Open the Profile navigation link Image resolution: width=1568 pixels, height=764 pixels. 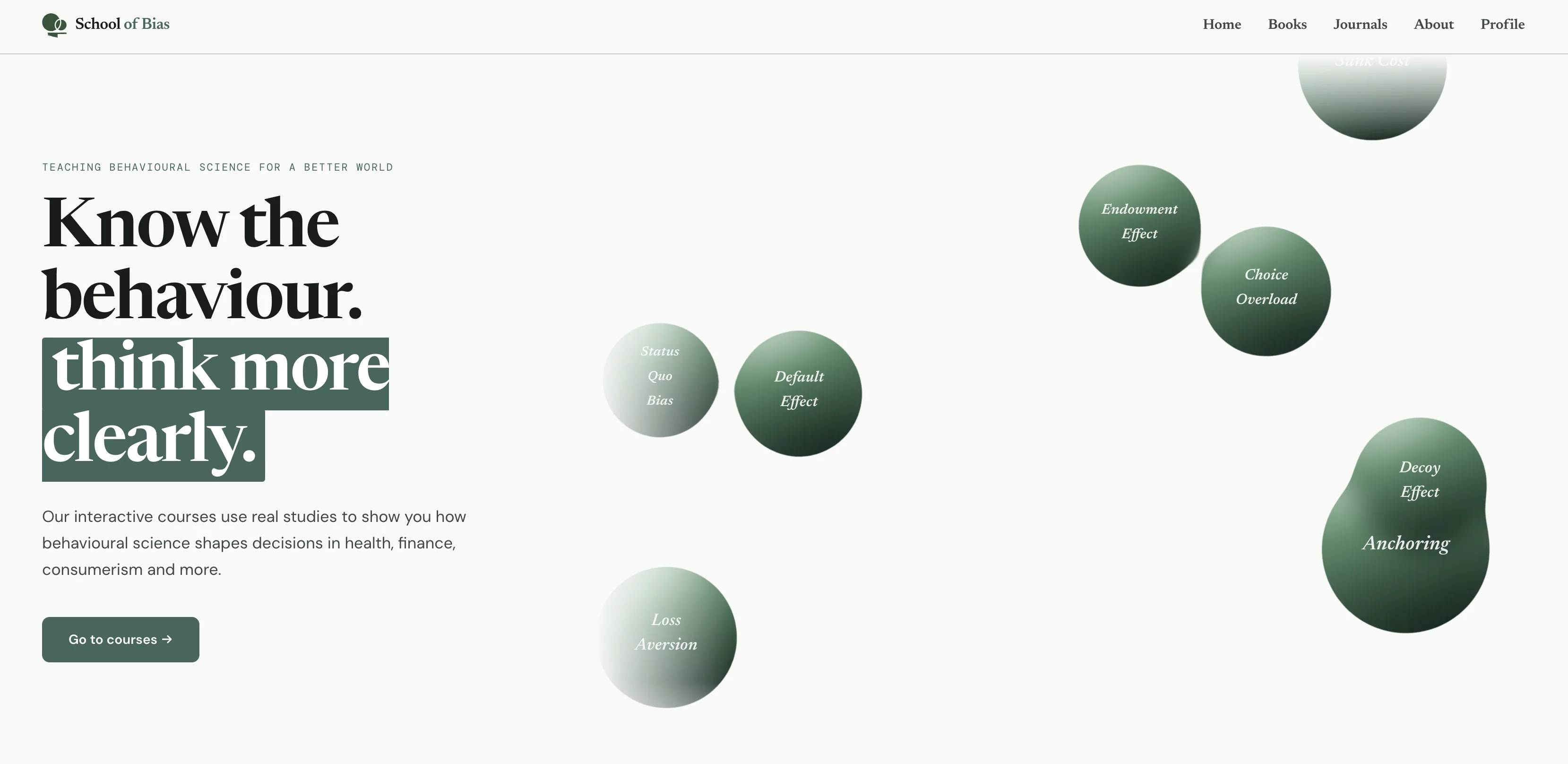(1502, 25)
